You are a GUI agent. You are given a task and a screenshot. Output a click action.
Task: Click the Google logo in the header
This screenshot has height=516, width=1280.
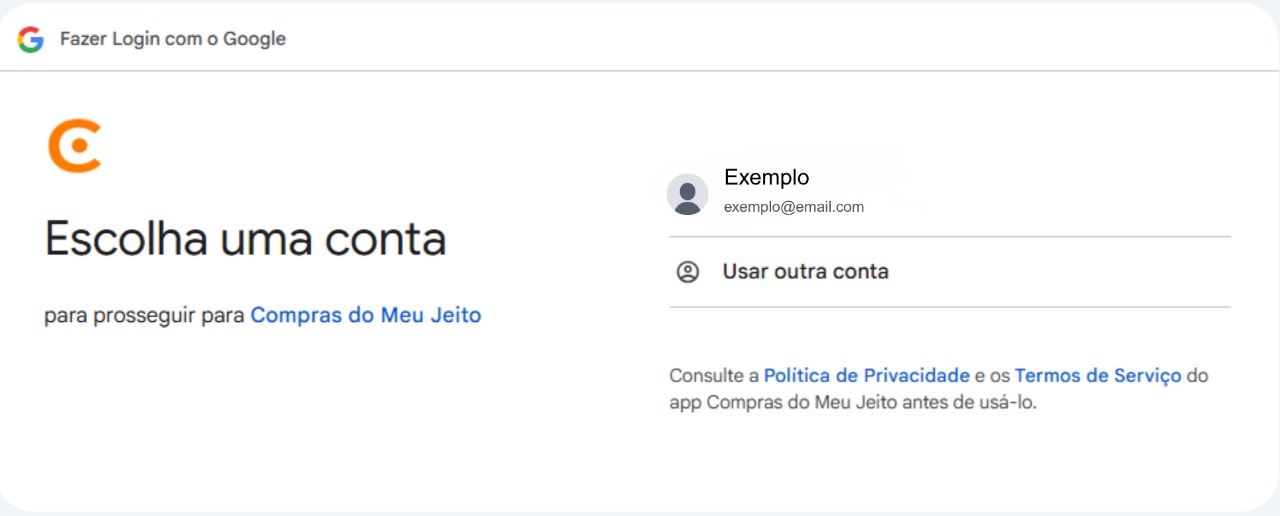coord(31,39)
